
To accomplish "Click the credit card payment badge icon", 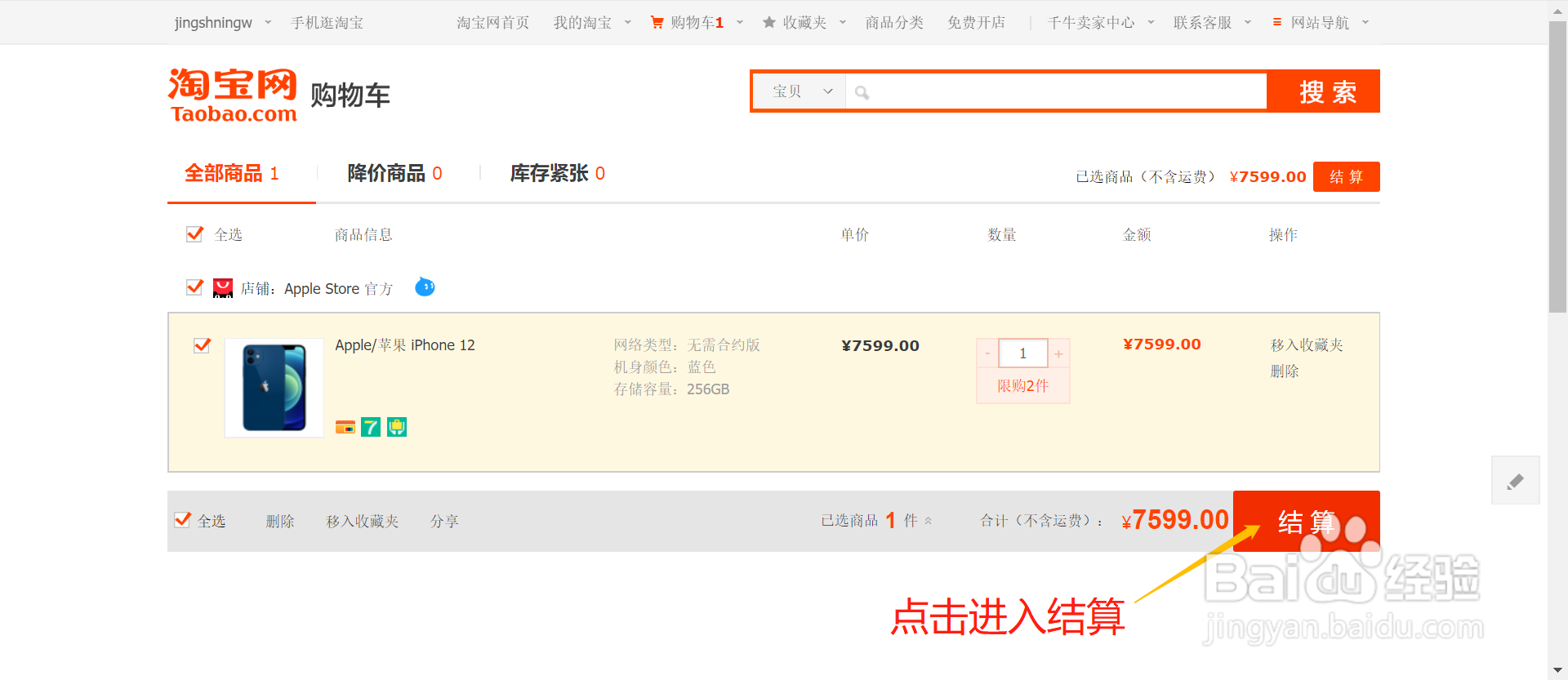I will click(x=345, y=427).
